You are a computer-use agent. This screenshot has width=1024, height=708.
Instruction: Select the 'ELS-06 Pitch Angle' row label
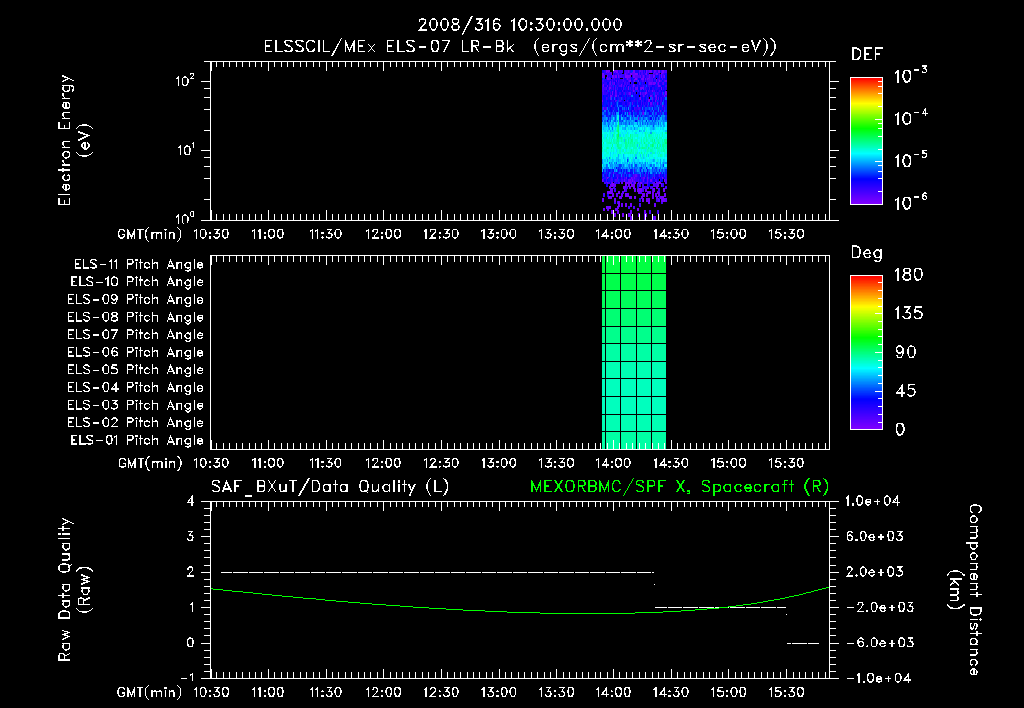pyautogui.click(x=135, y=353)
